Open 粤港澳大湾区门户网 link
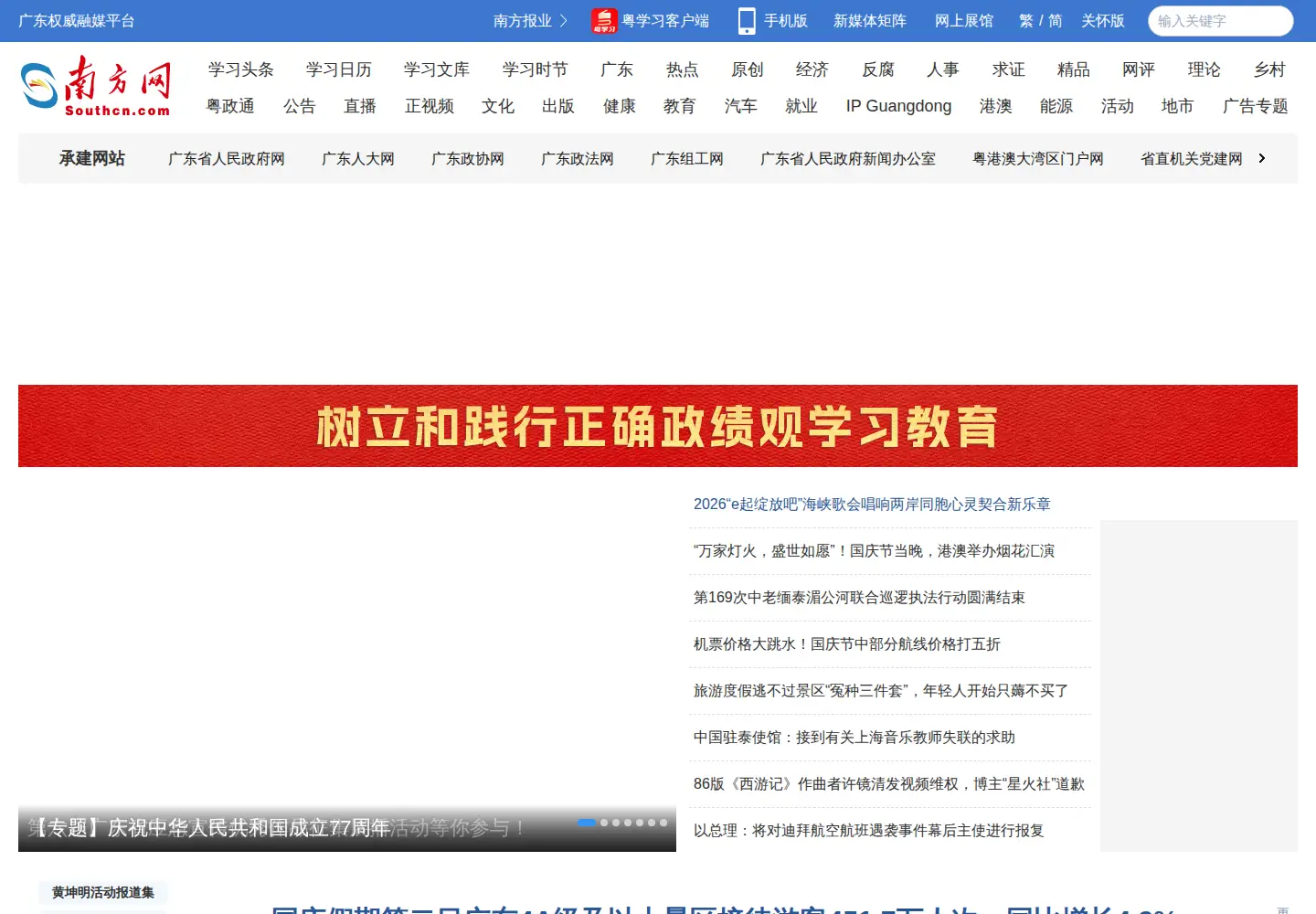Viewport: 1316px width, 914px height. [1038, 158]
